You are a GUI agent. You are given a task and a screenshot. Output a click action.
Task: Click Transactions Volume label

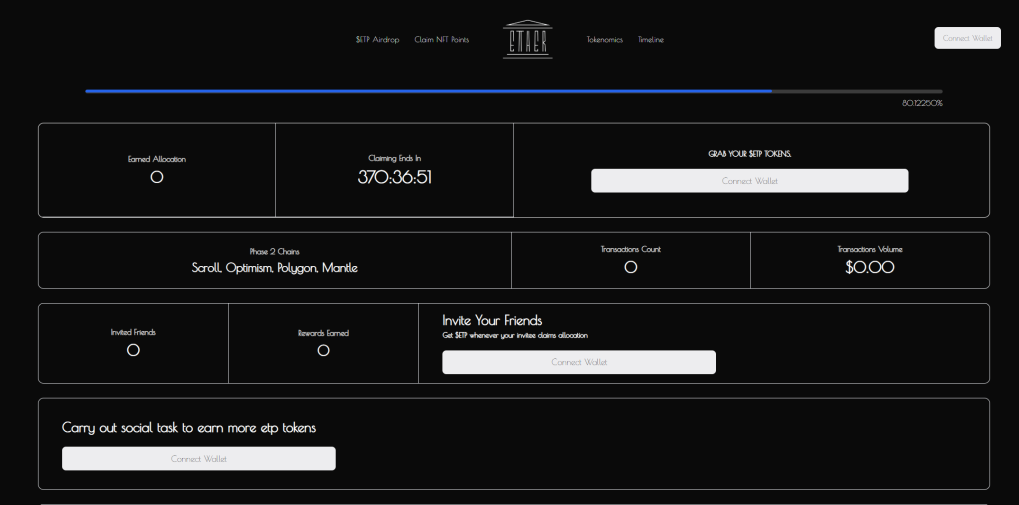(870, 249)
